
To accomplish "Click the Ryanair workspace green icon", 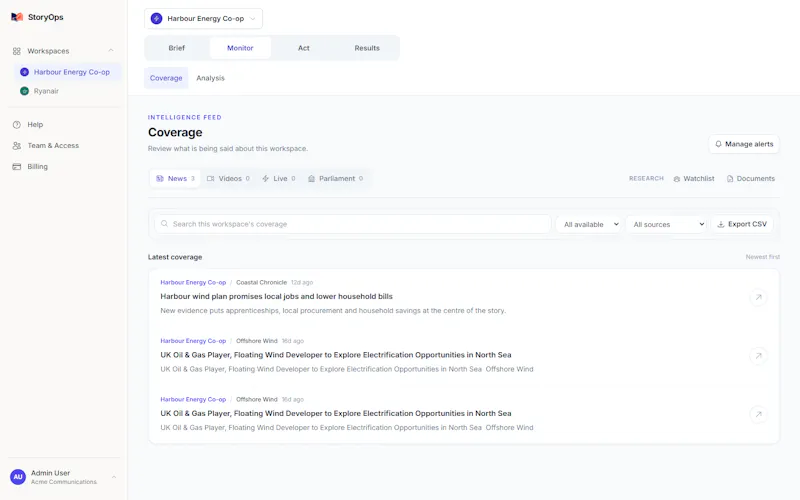I will click(24, 91).
